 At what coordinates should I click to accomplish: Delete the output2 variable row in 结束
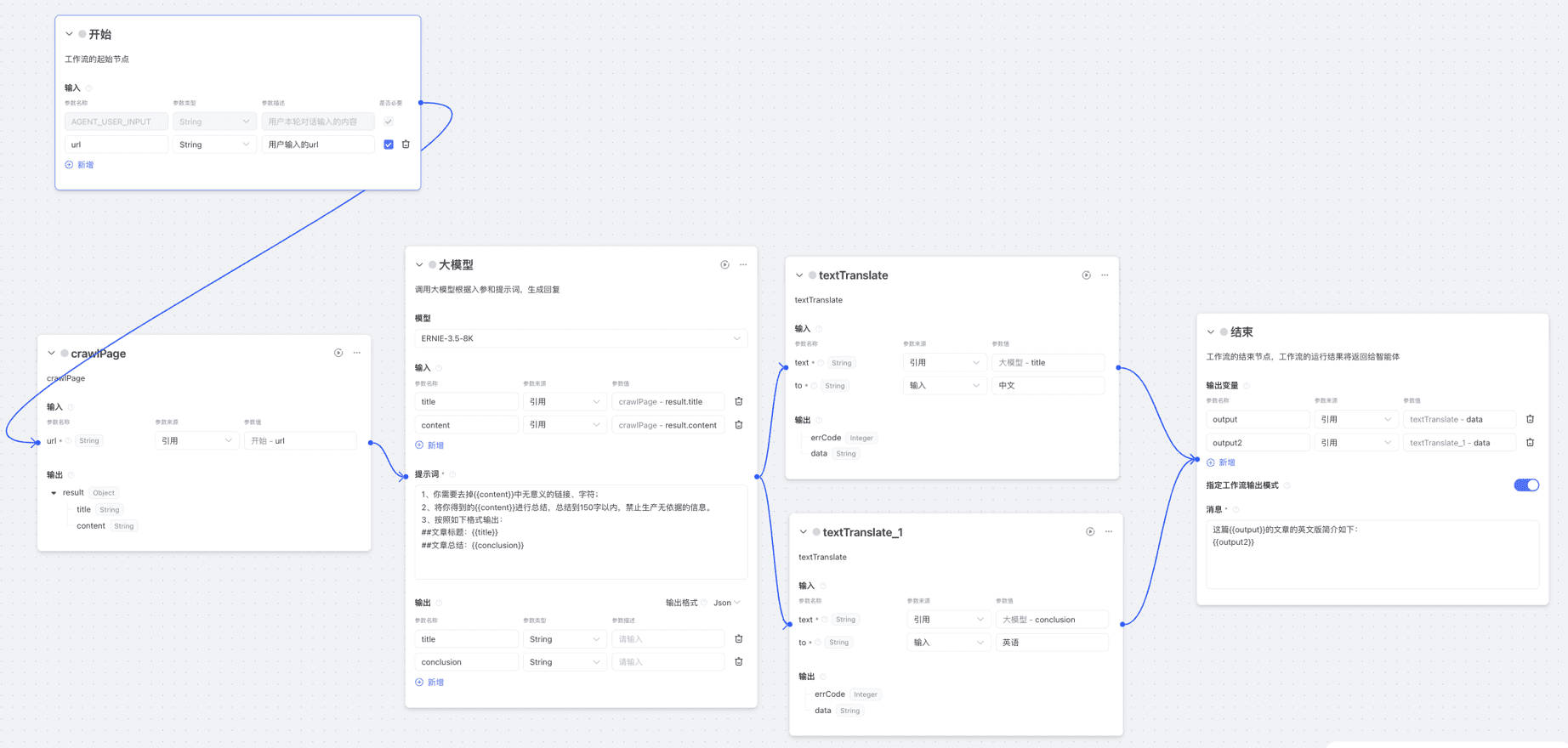pos(1530,443)
